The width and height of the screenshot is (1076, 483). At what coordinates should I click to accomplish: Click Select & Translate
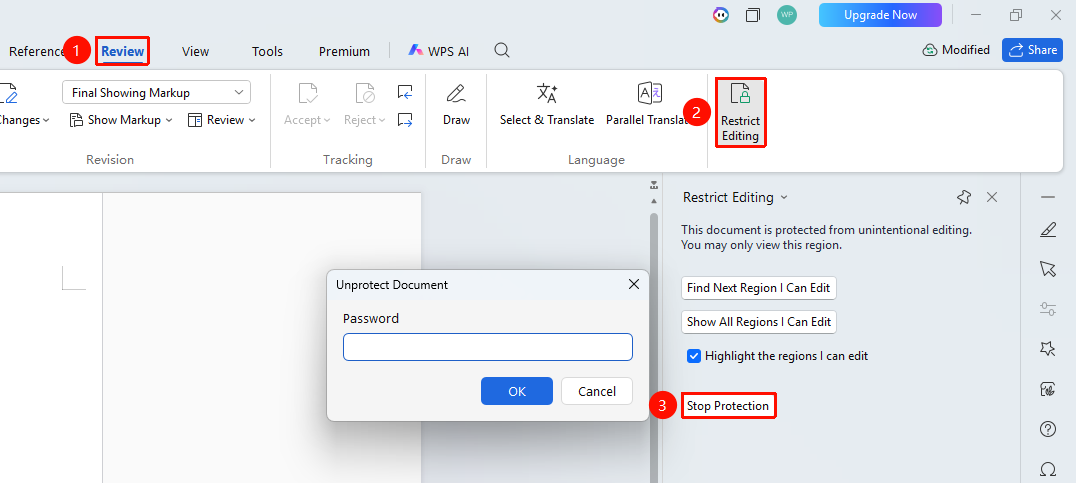(547, 104)
